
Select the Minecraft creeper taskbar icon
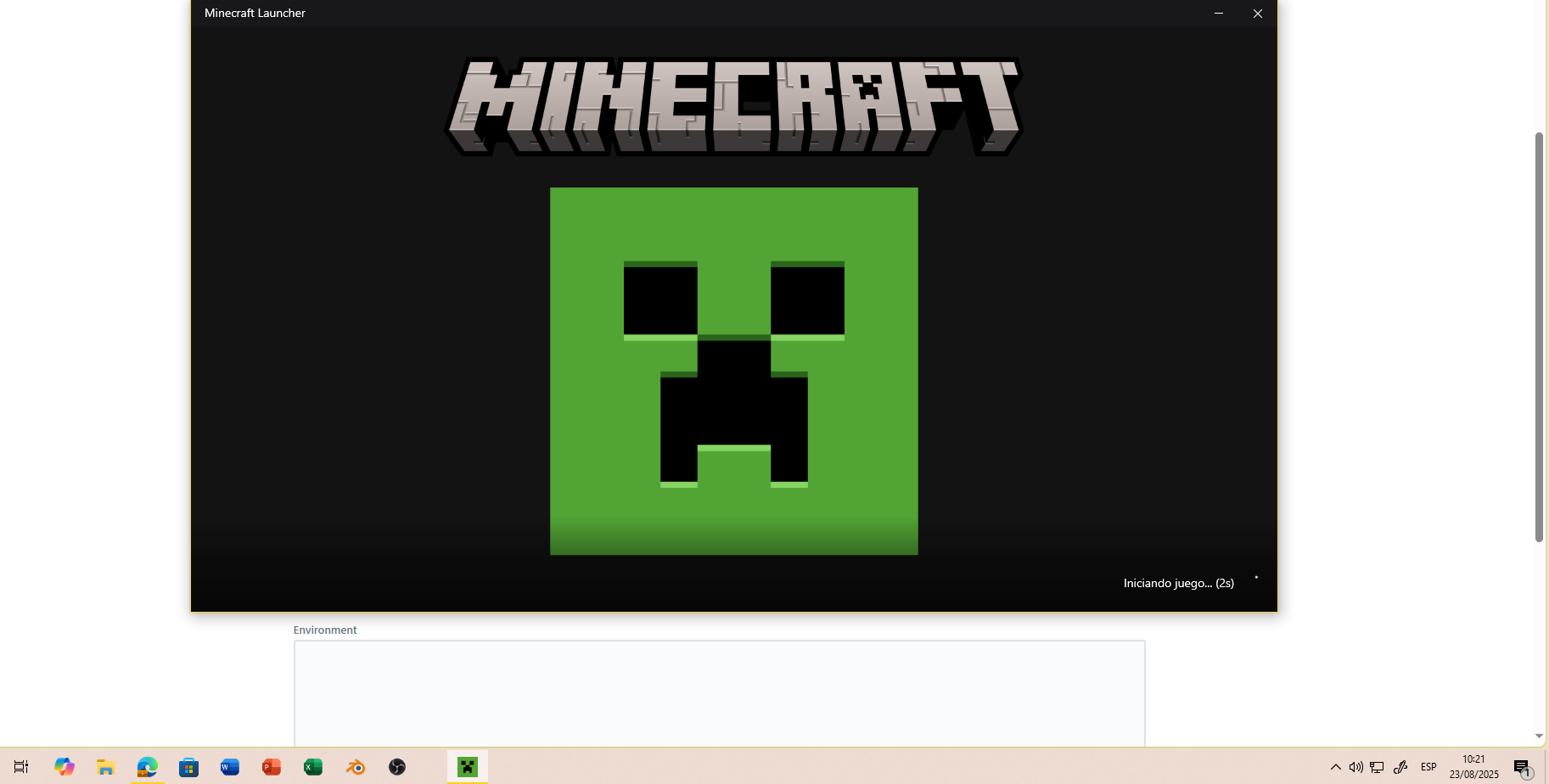(x=468, y=767)
